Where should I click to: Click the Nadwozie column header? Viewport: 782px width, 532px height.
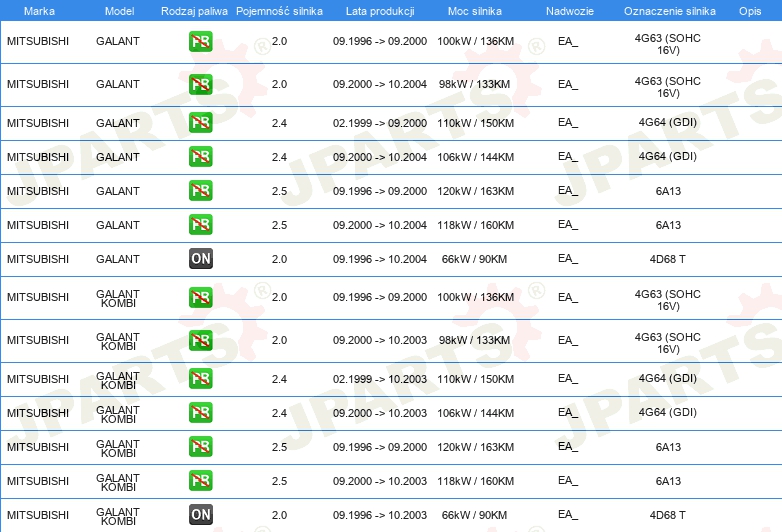pos(570,11)
